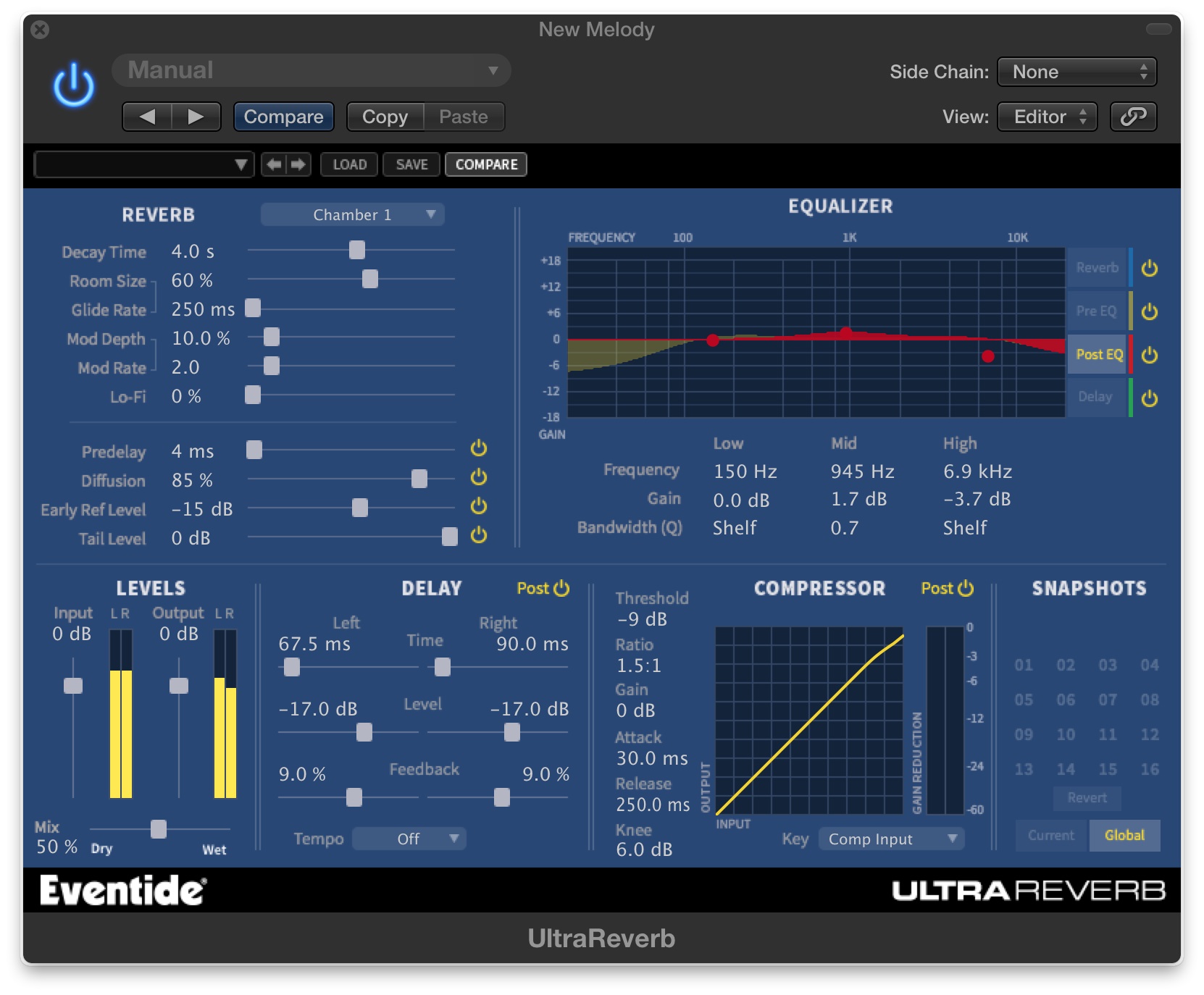Go to the next preset with right triangle
Screen dimensions: 1204x995
(x=196, y=117)
